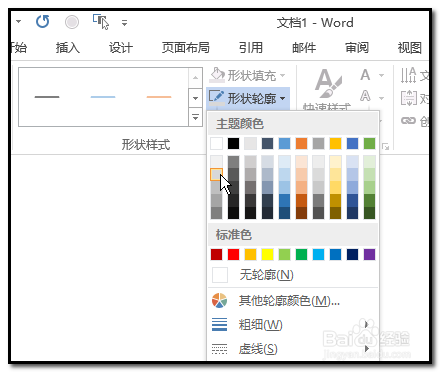
Task: Click the WordArt quick styles A icon
Action: (328, 84)
